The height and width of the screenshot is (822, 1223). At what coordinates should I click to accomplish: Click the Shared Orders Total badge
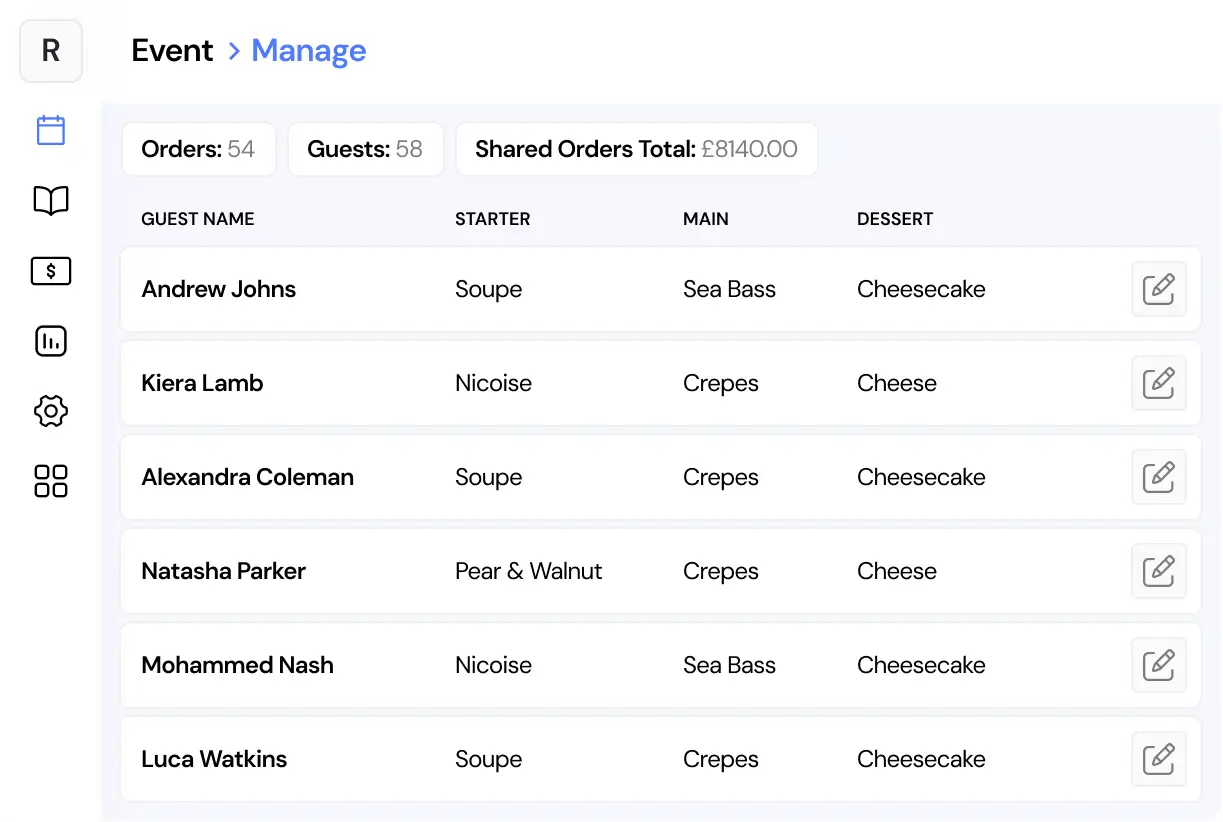tap(636, 150)
